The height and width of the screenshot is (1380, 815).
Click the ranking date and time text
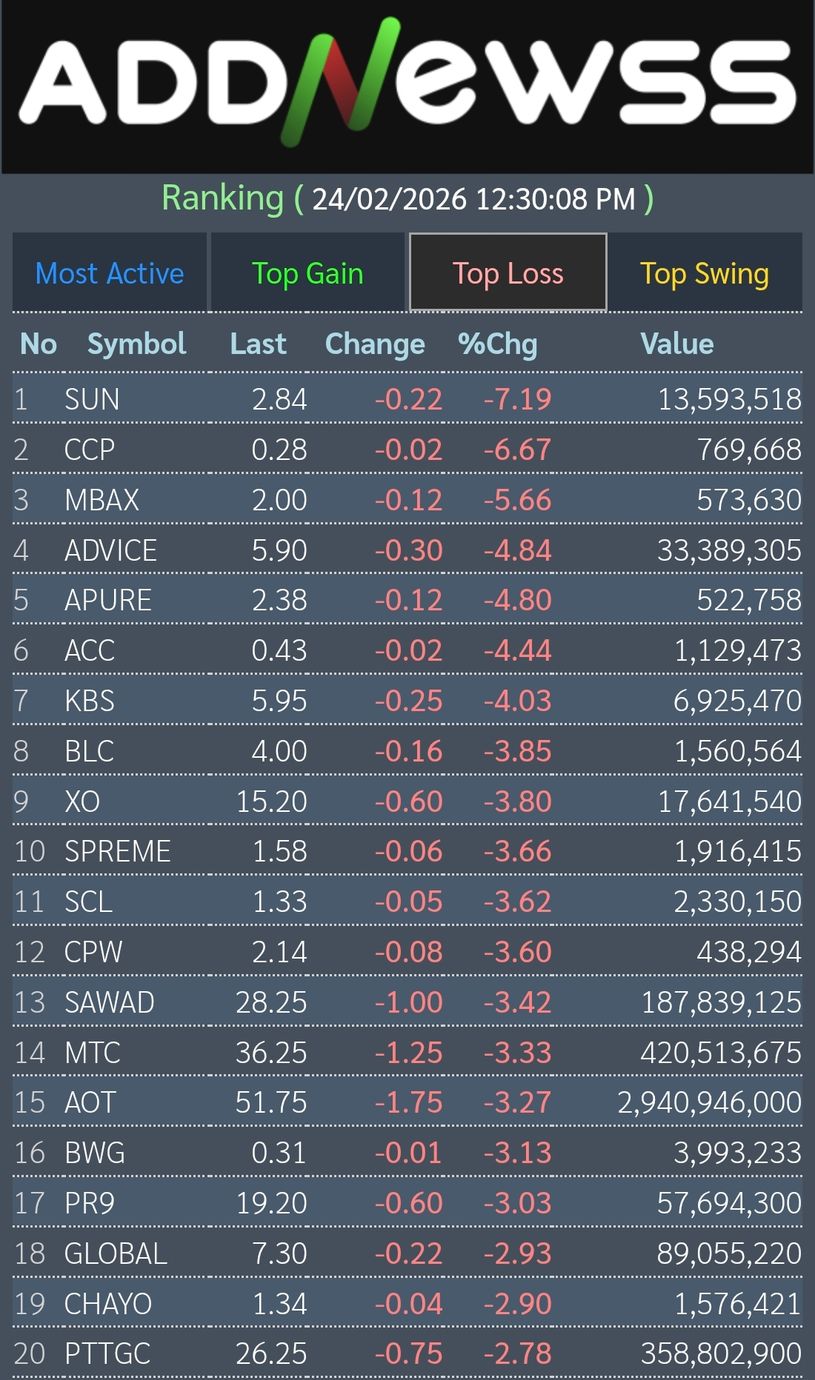473,199
